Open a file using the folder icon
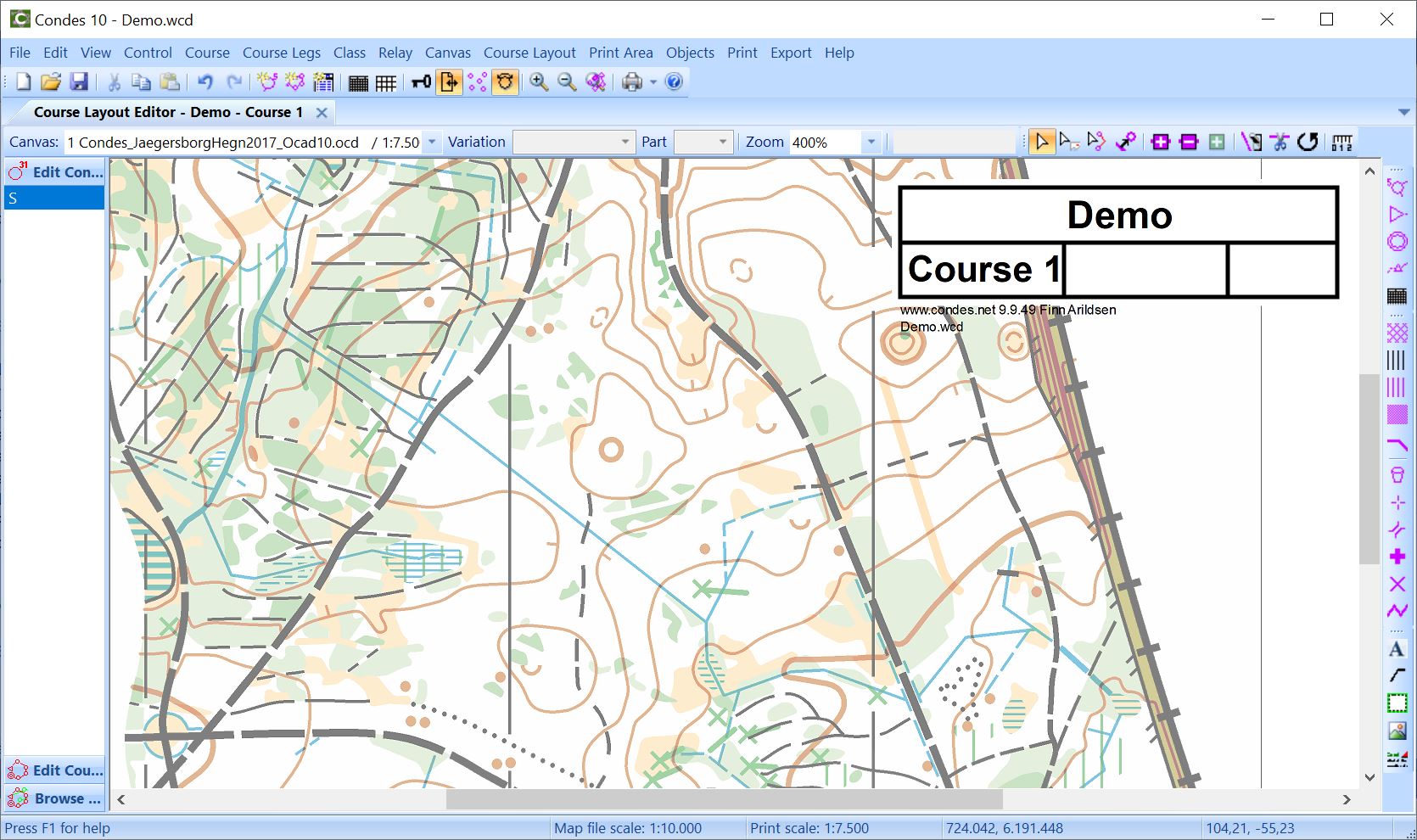The image size is (1417, 840). tap(51, 81)
